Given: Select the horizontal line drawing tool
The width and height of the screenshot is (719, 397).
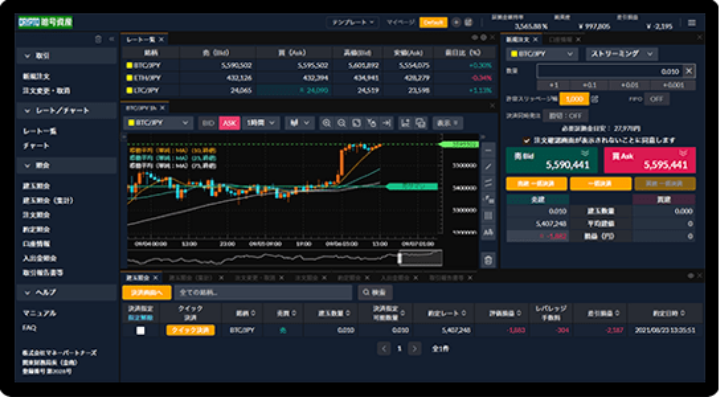Looking at the screenshot, I should pos(488,150).
